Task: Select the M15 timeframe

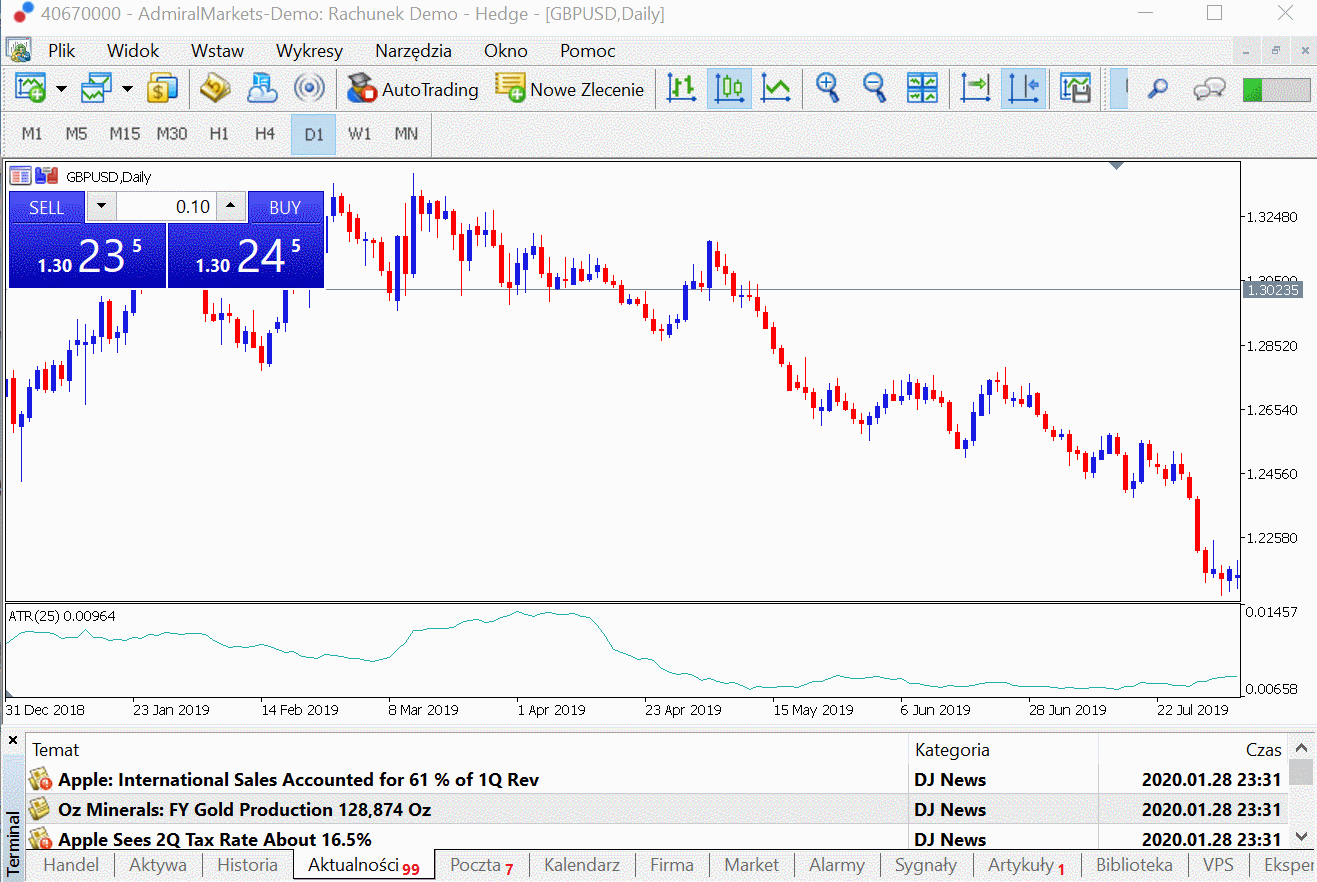Action: 124,134
